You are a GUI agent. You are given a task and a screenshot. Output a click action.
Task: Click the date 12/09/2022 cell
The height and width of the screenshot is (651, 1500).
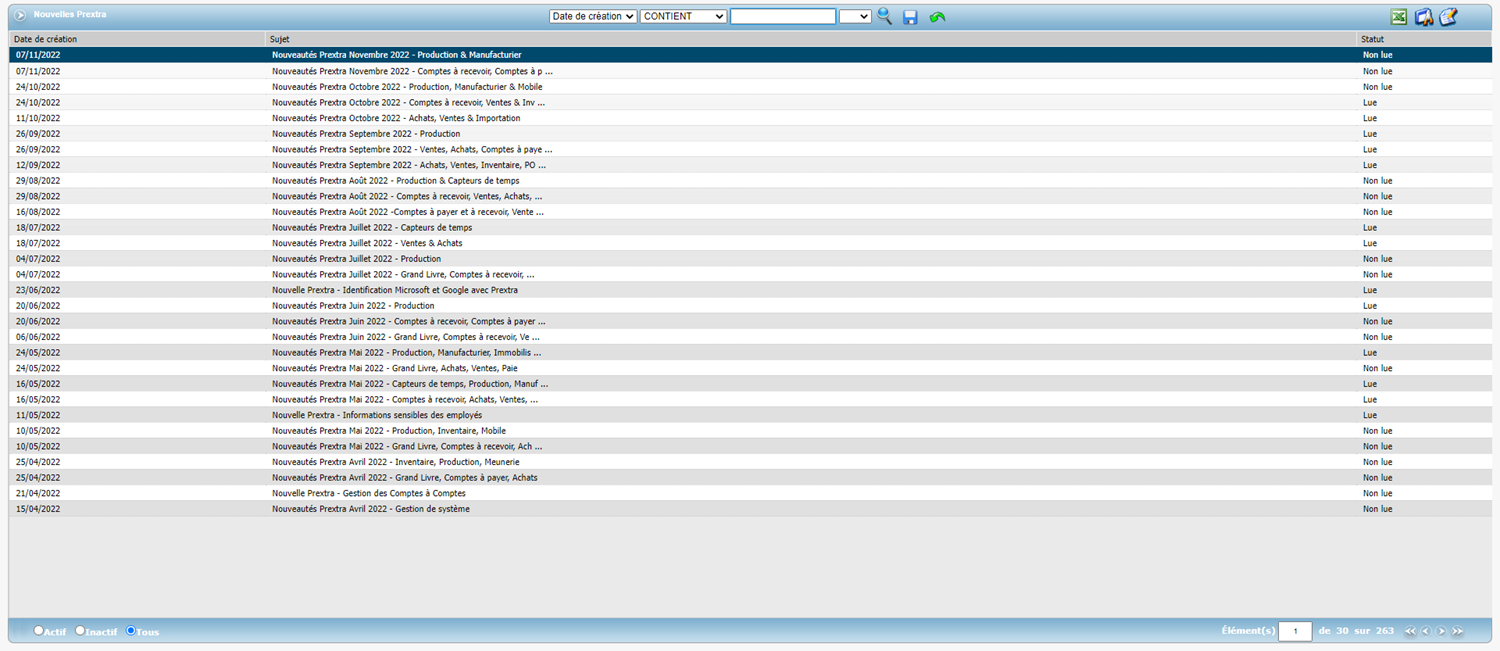[38, 165]
